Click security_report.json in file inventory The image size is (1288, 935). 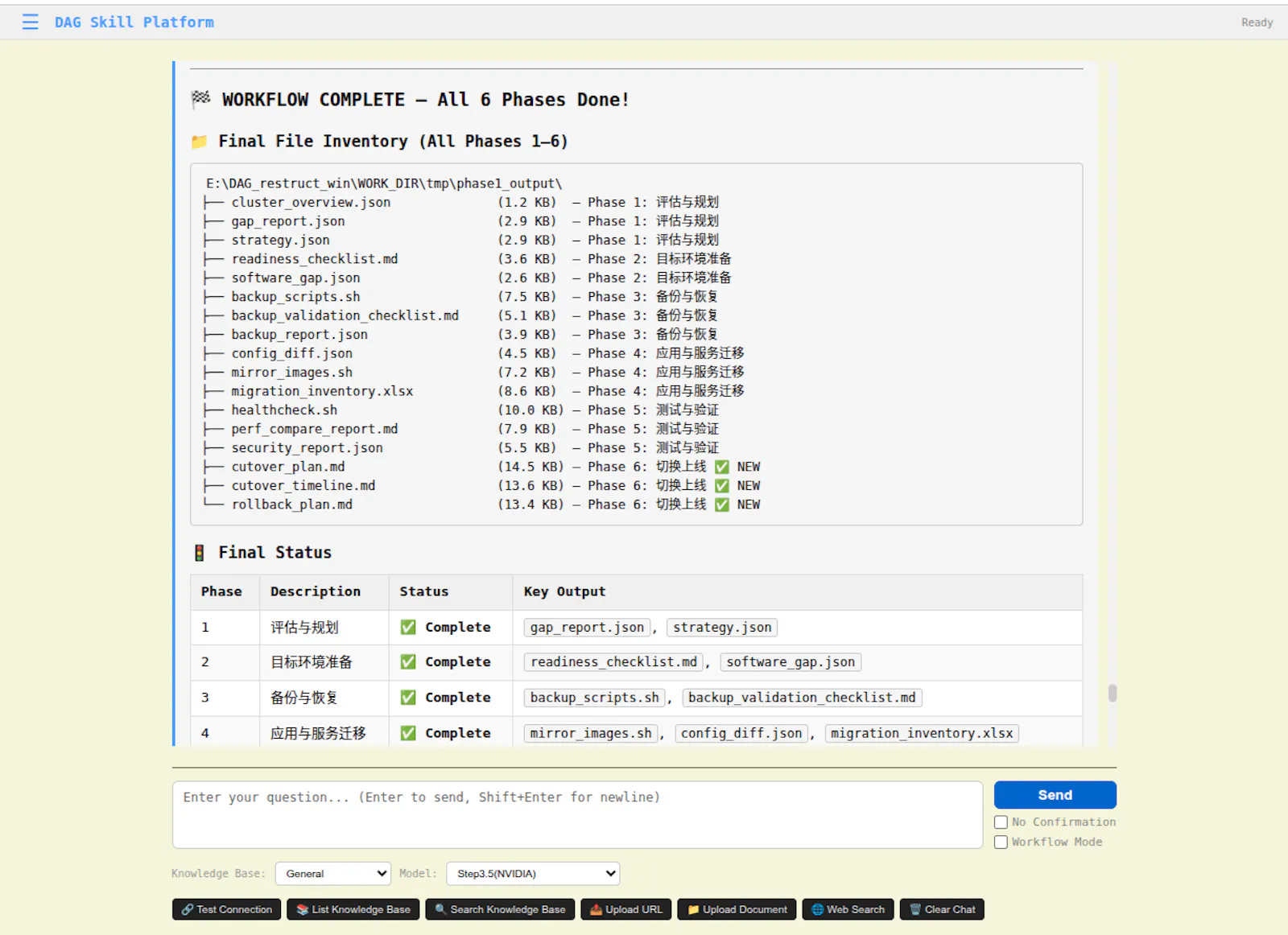click(x=307, y=448)
